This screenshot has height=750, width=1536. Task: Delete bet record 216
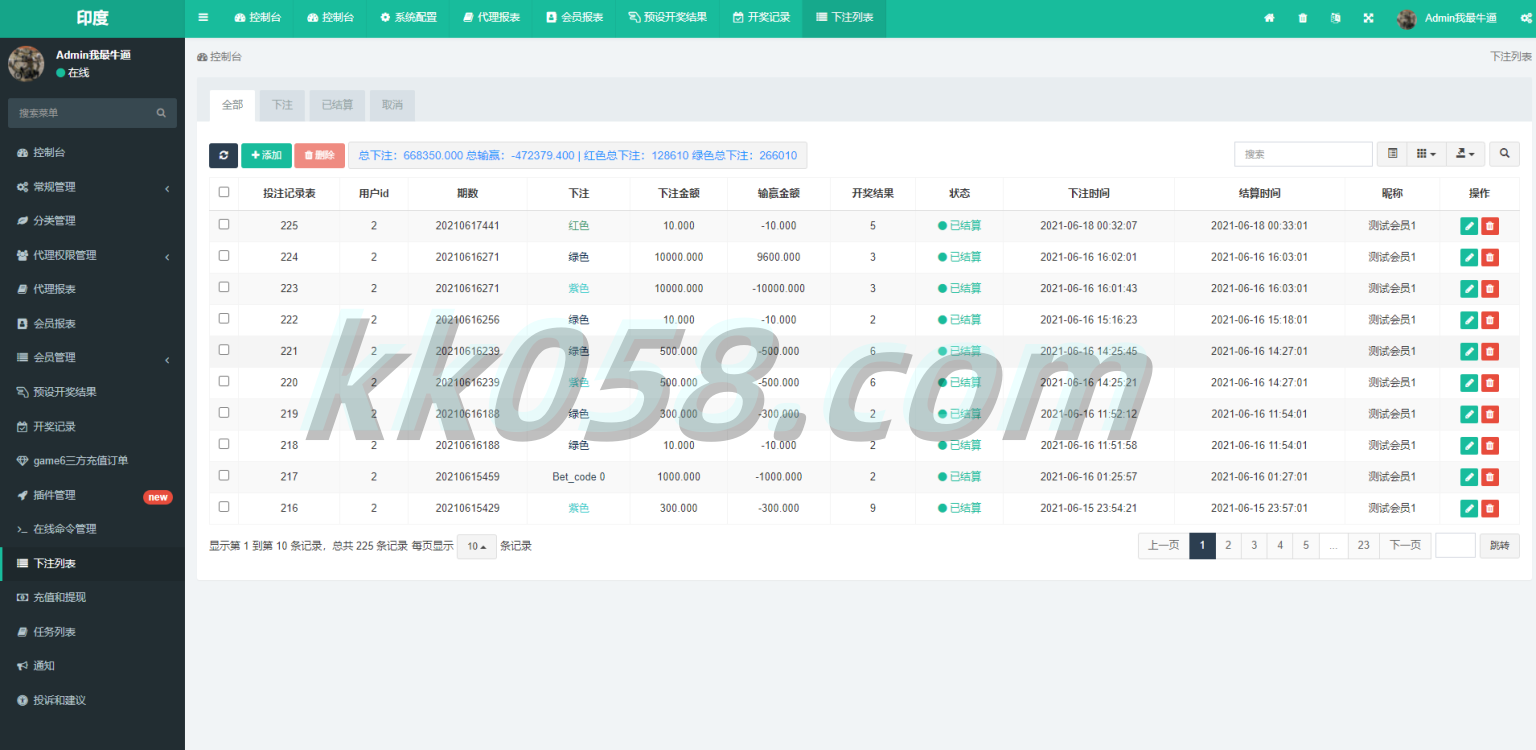pyautogui.click(x=1490, y=508)
